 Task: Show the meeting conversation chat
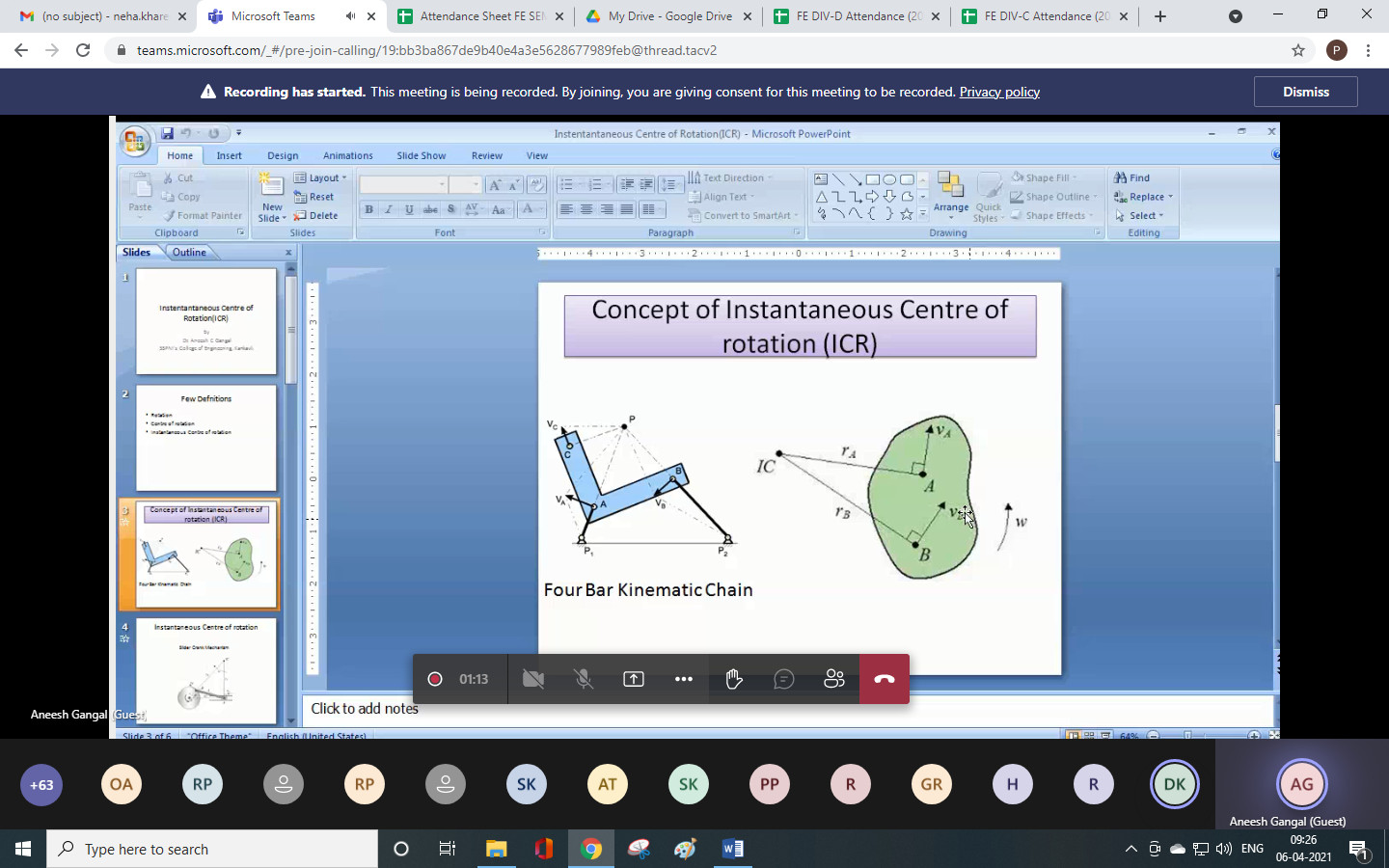pos(784,679)
